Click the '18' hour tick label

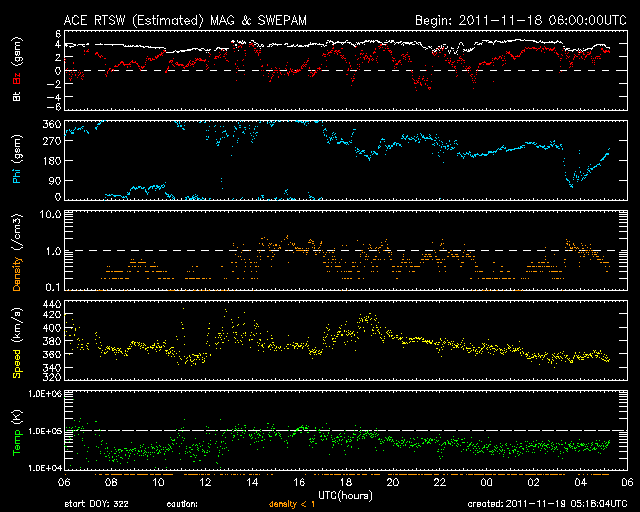tap(346, 482)
